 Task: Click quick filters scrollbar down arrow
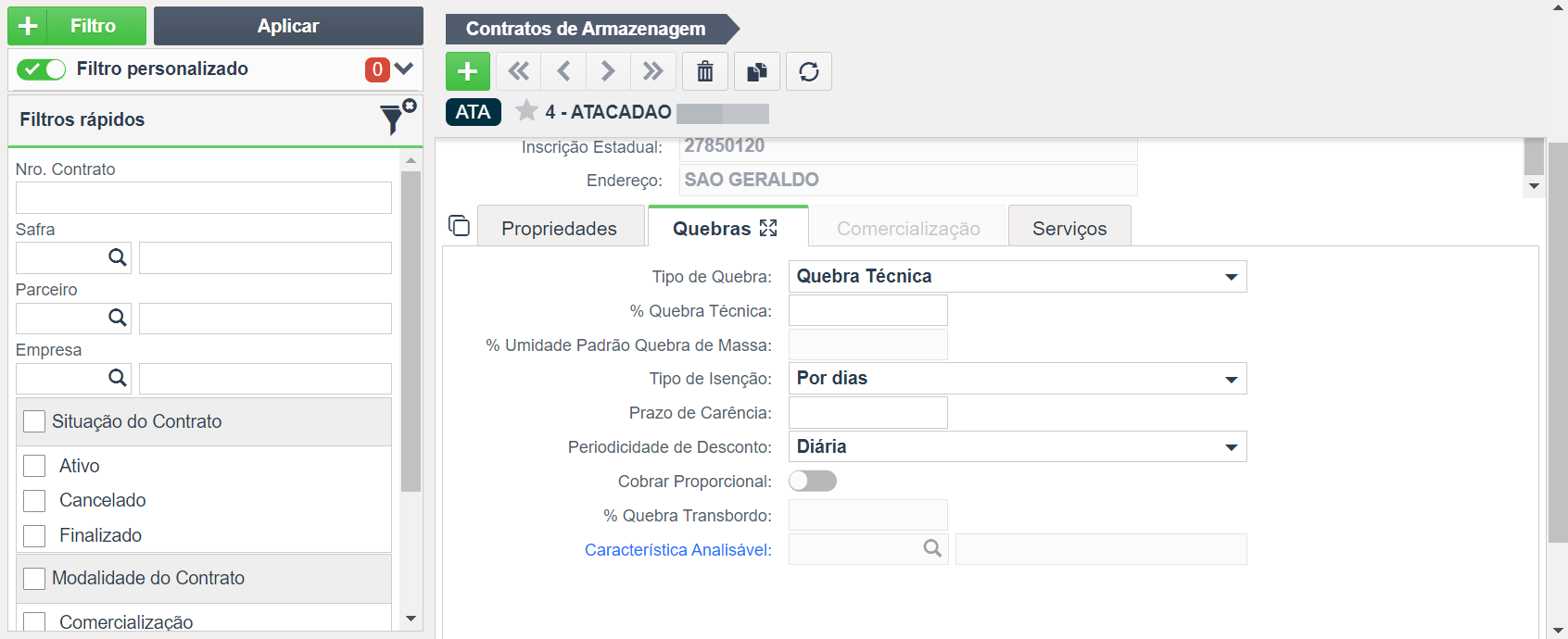click(x=411, y=619)
